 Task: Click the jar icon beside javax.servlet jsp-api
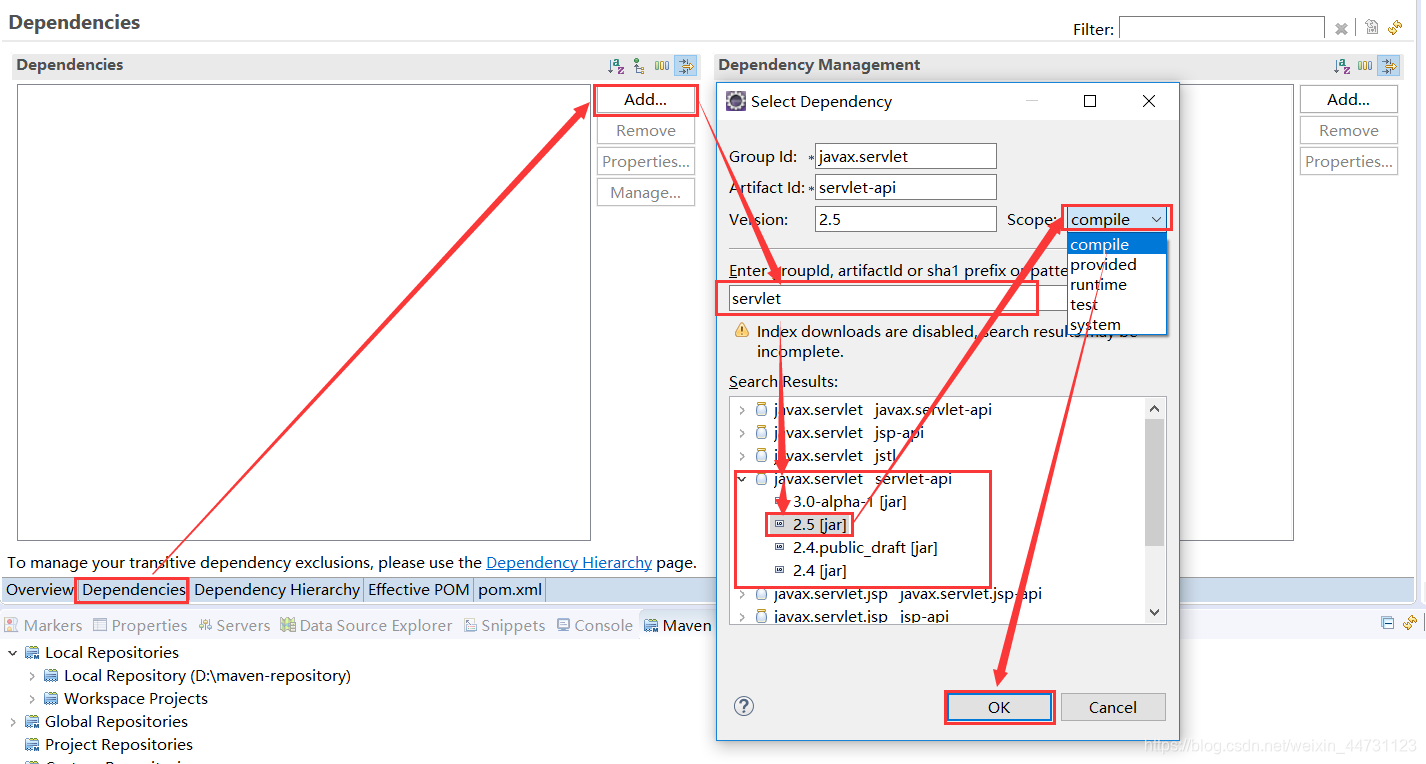click(762, 432)
